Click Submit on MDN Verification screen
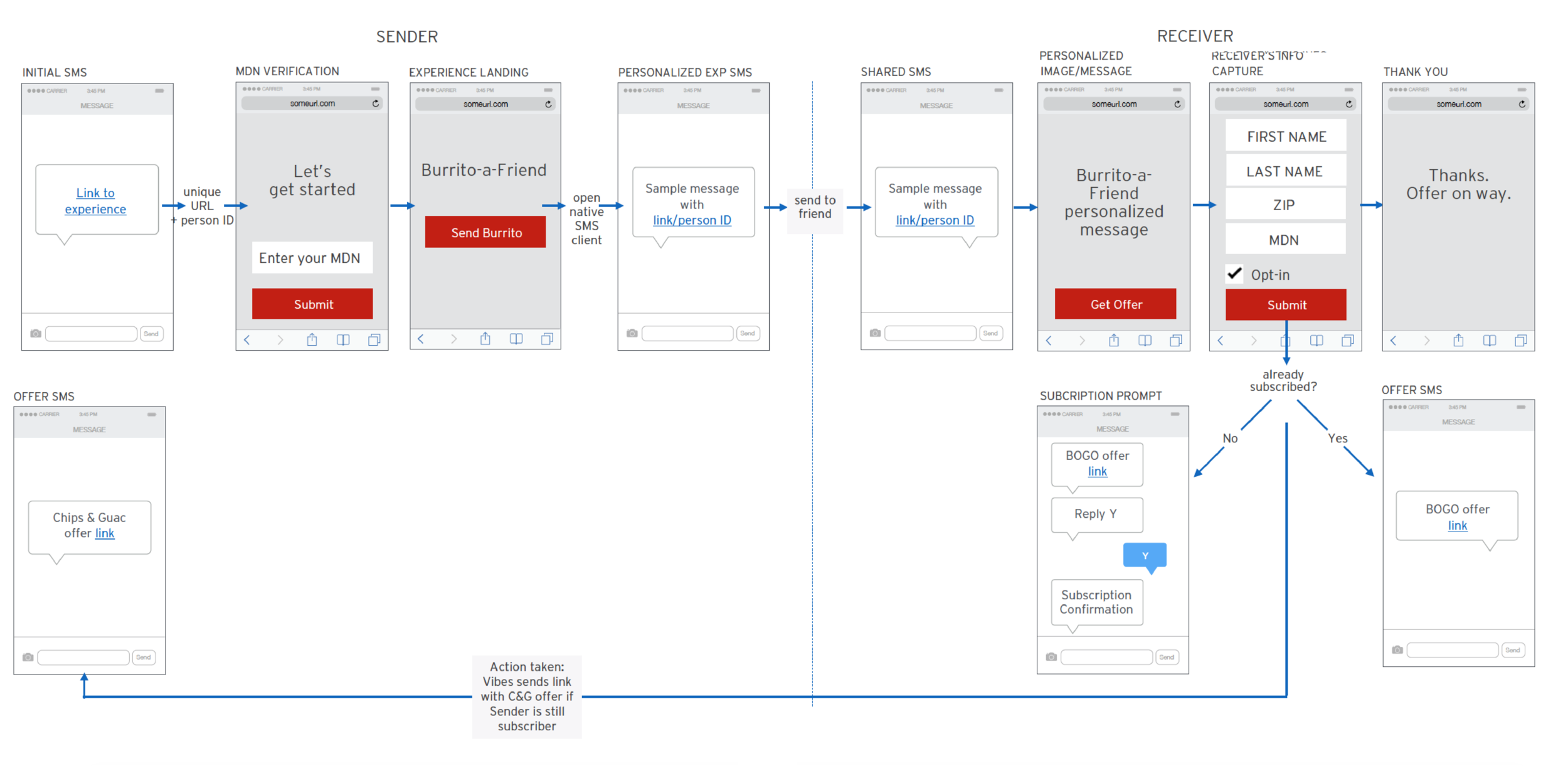1568x773 pixels. (x=312, y=304)
